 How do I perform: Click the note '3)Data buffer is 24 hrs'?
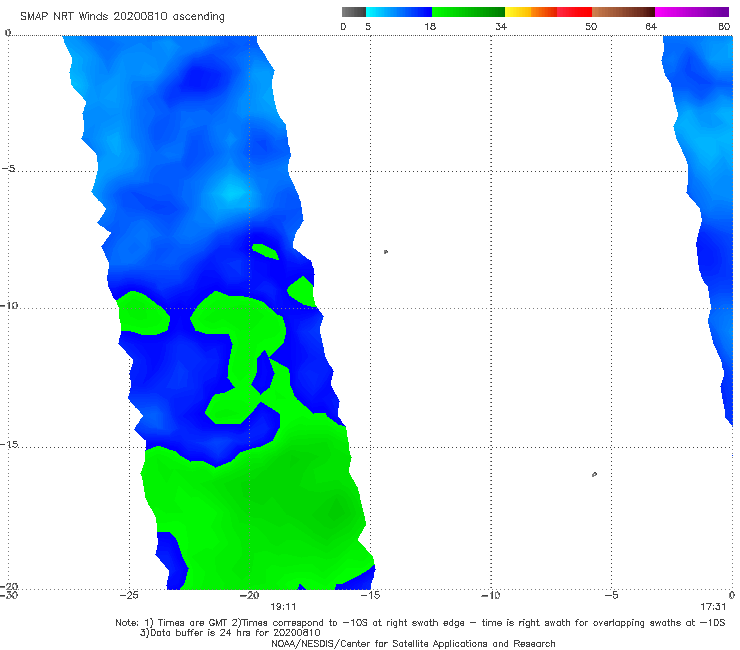point(230,633)
